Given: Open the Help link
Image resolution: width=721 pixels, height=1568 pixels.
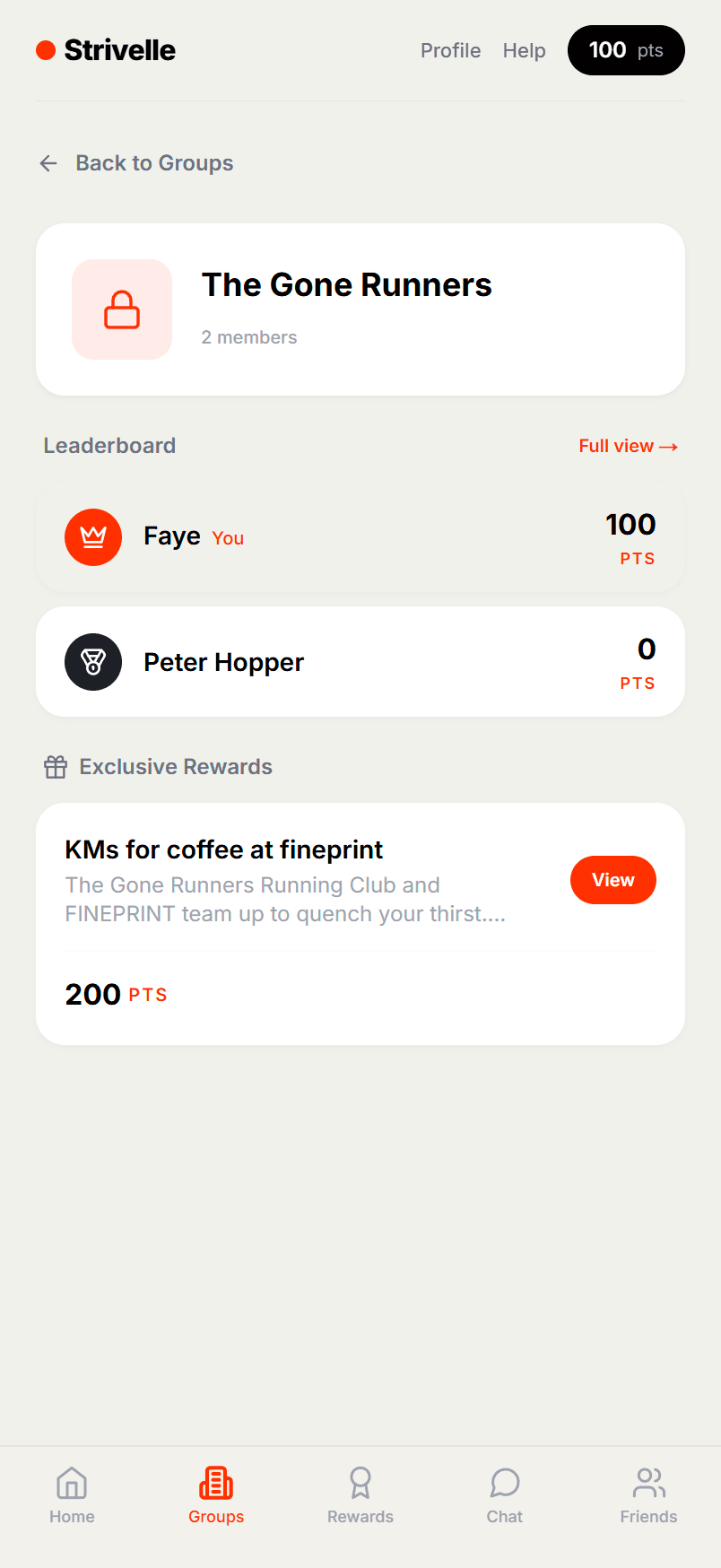Looking at the screenshot, I should pyautogui.click(x=524, y=50).
